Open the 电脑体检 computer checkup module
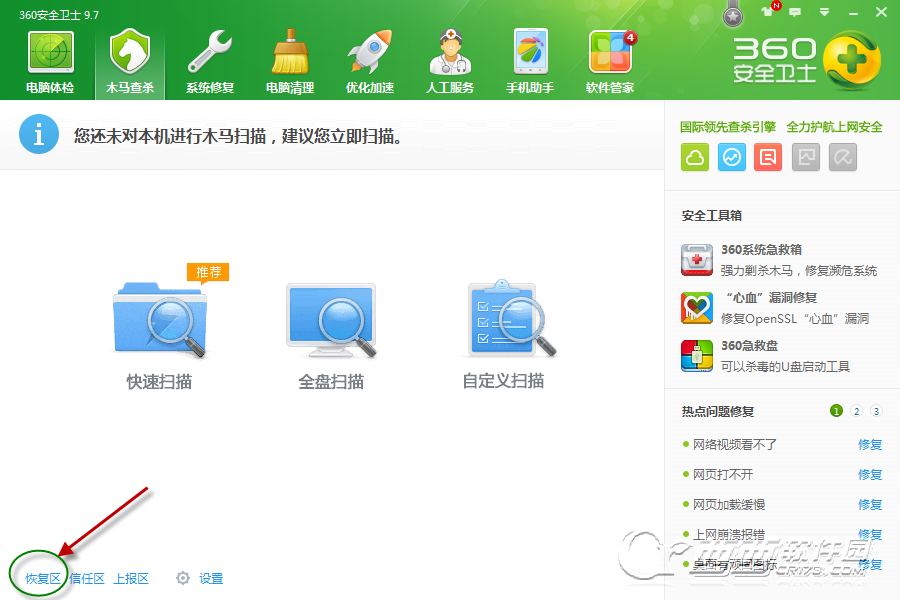The height and width of the screenshot is (600, 900). (51, 62)
